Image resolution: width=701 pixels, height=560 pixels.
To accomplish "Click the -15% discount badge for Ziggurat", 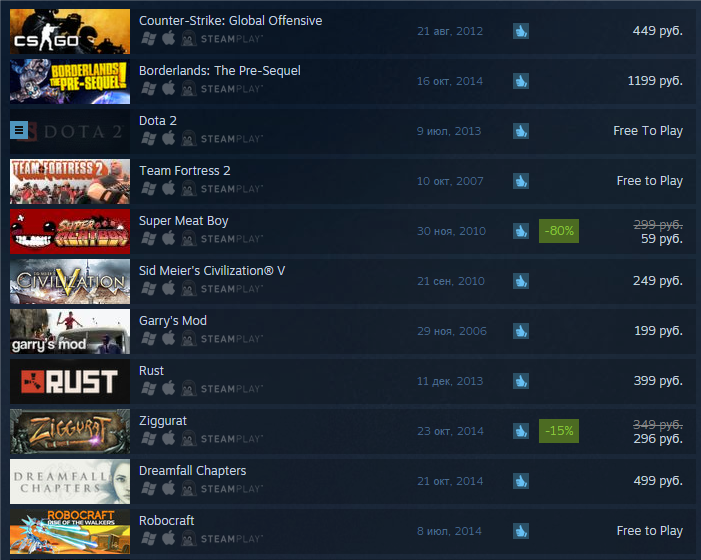I will coord(559,431).
